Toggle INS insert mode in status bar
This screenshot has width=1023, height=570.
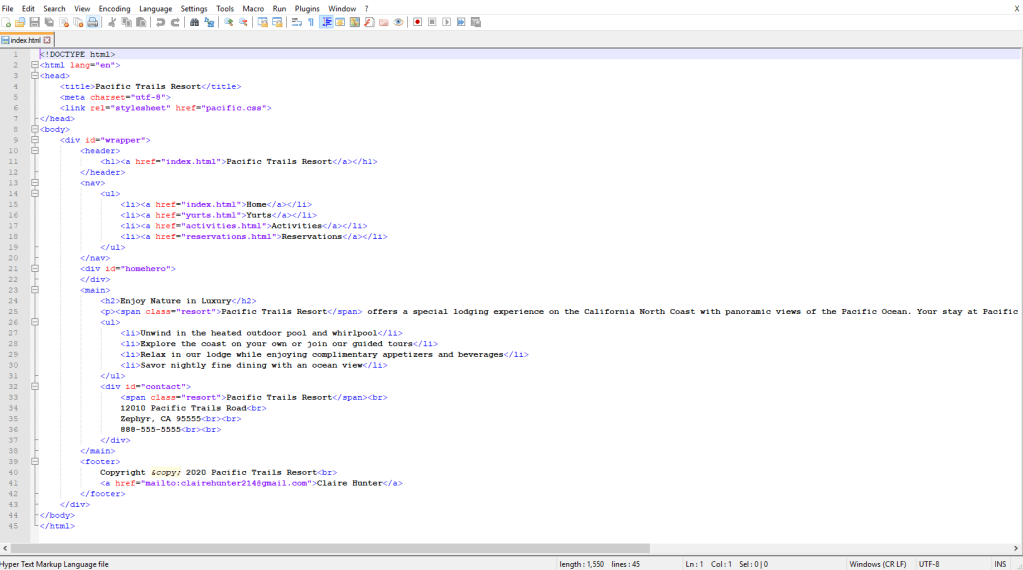point(1000,564)
